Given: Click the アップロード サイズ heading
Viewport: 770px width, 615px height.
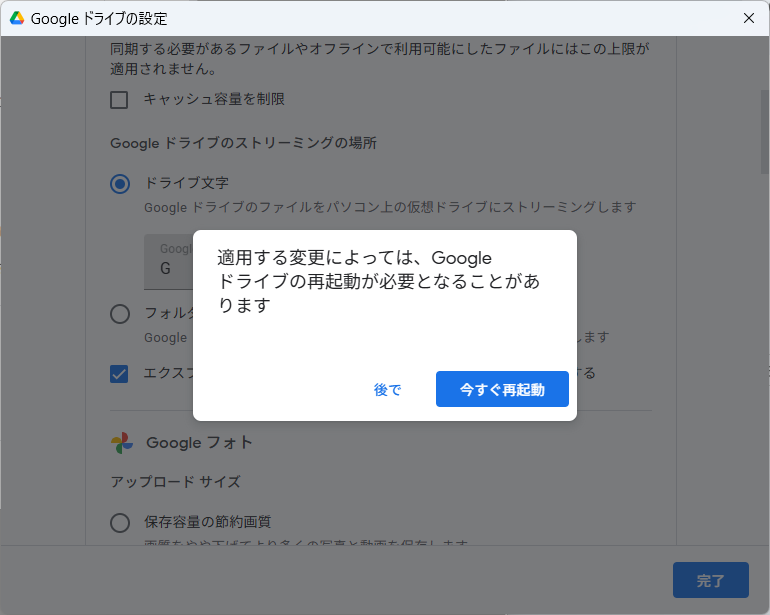Looking at the screenshot, I should pyautogui.click(x=175, y=481).
